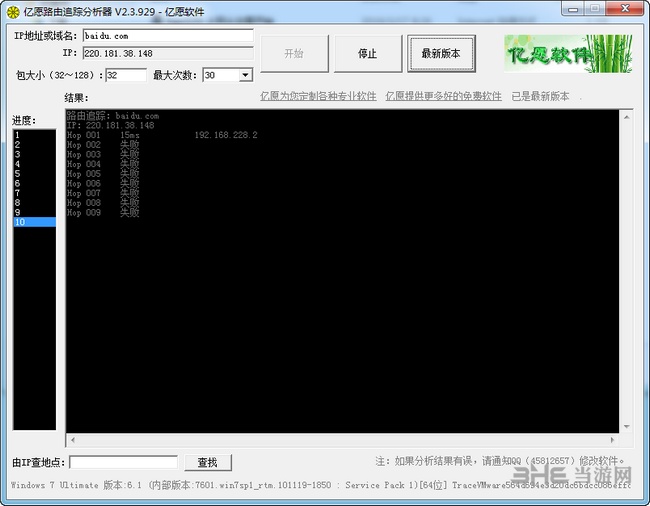This screenshot has height=506, width=650.
Task: Close the 亿愿路由追踪分析器 window
Action: [x=625, y=9]
